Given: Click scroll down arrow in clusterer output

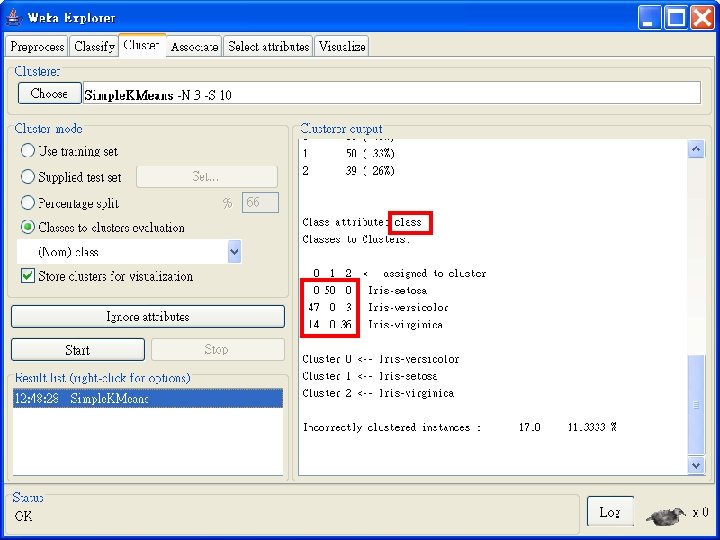Looking at the screenshot, I should click(696, 465).
